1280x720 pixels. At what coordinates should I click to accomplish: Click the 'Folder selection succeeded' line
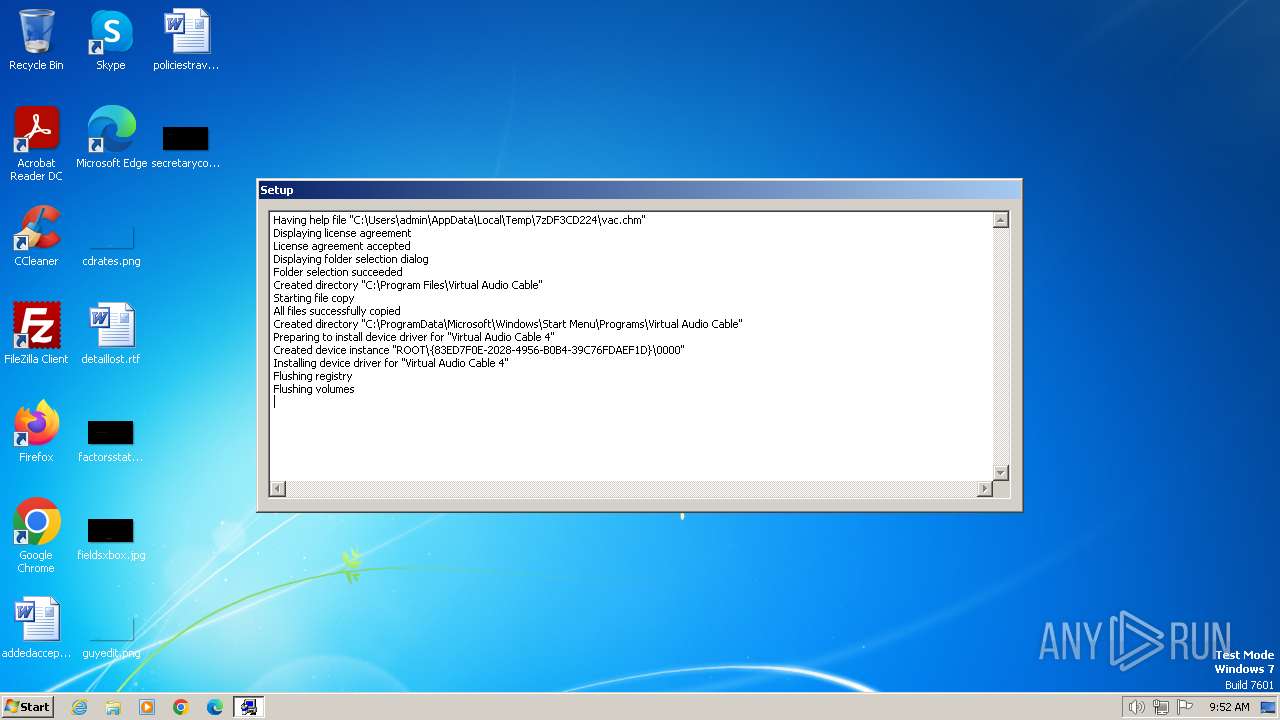[x=338, y=272]
